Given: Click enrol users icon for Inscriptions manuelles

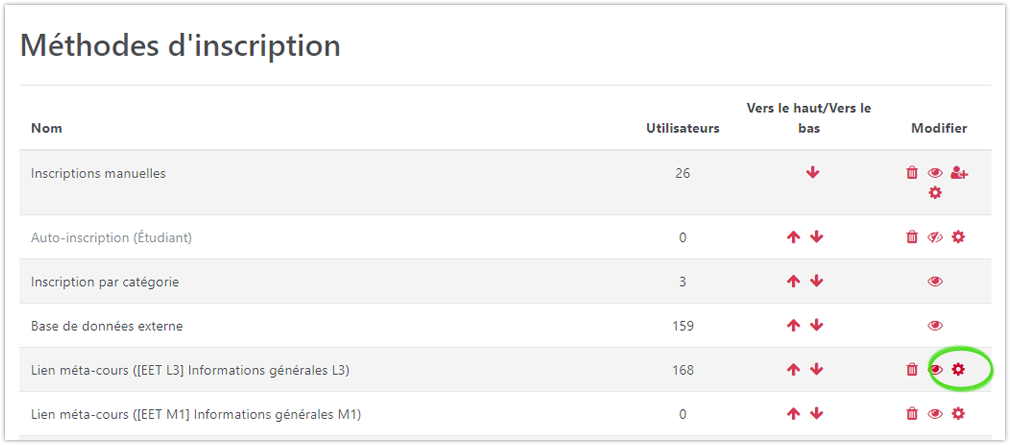Looking at the screenshot, I should [x=959, y=173].
